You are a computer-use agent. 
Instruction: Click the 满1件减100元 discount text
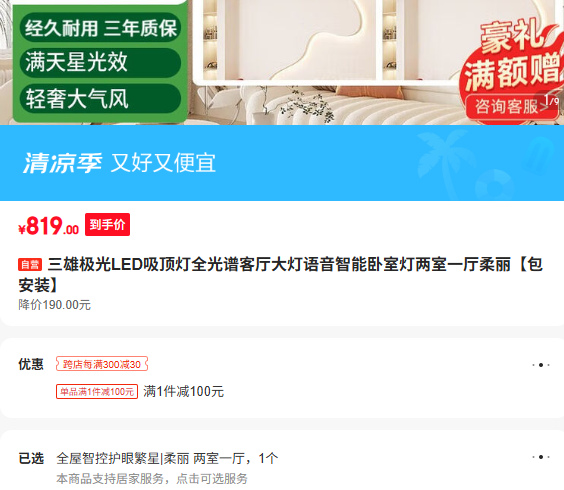(183, 391)
